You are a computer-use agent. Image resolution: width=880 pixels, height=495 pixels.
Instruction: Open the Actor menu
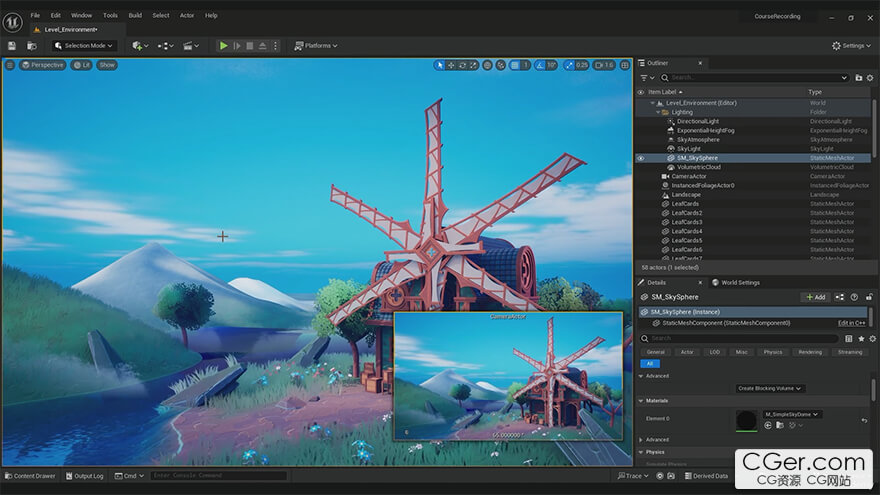[x=187, y=16]
